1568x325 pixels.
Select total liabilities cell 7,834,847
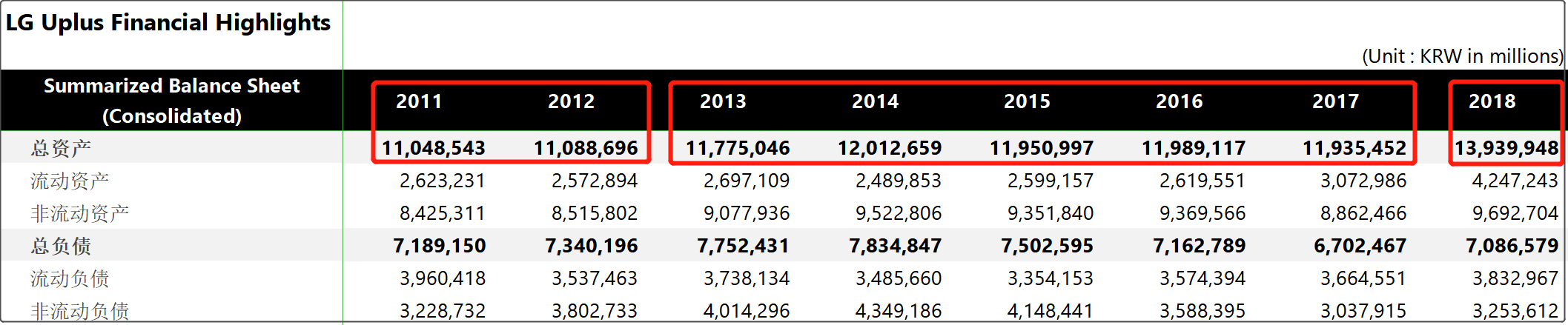(896, 246)
